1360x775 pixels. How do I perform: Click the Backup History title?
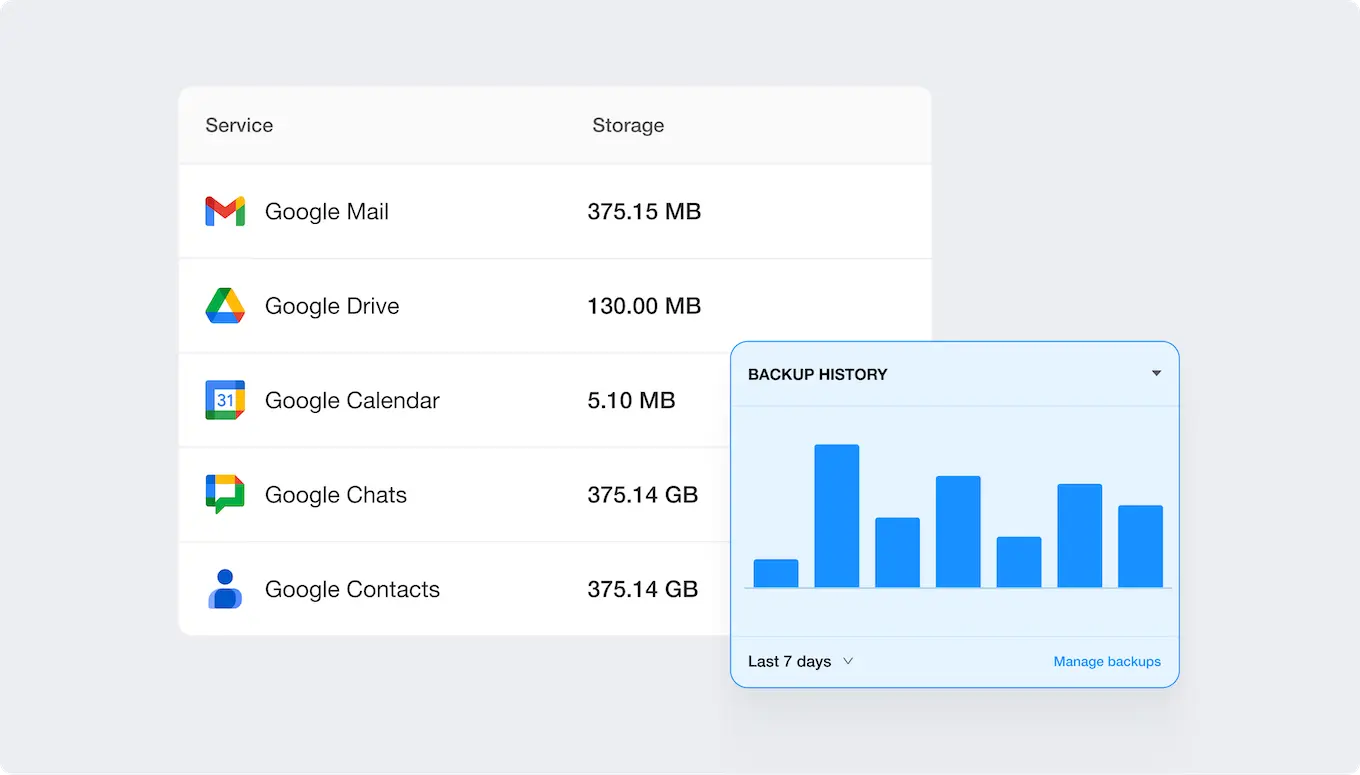[817, 374]
